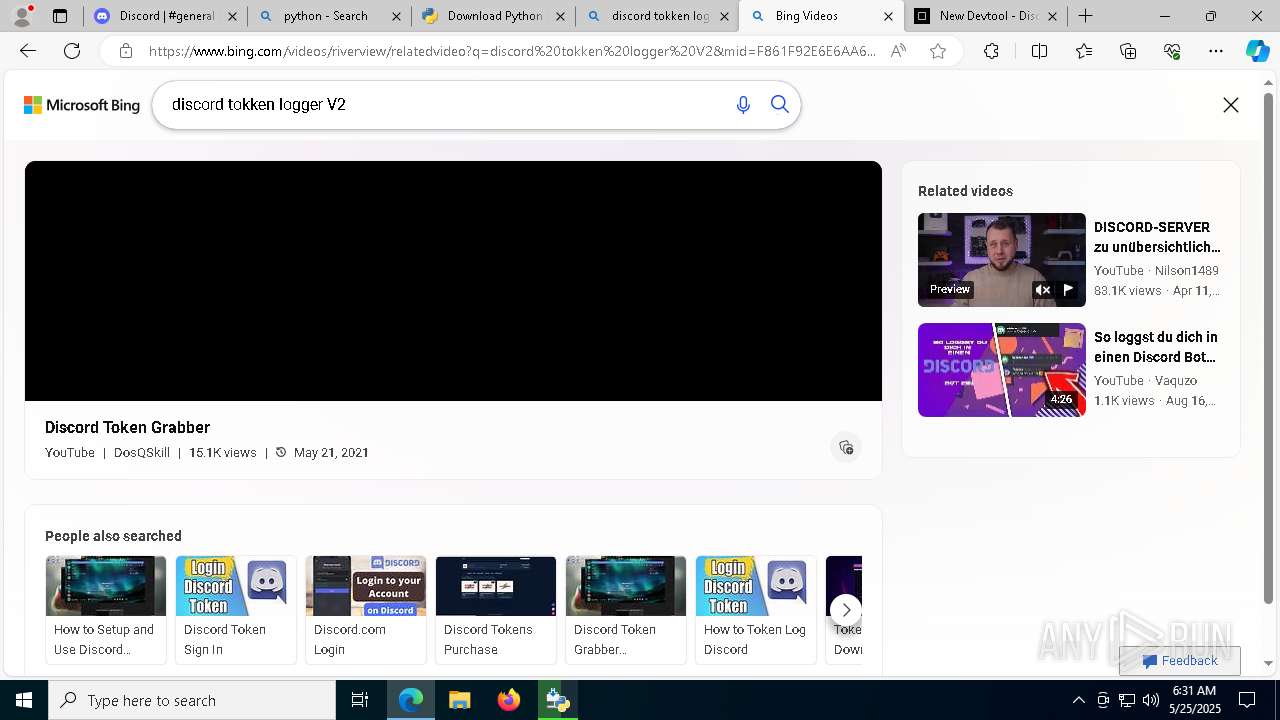1280x720 pixels.
Task: Open the Favorites list icon
Action: pyautogui.click(x=1084, y=51)
